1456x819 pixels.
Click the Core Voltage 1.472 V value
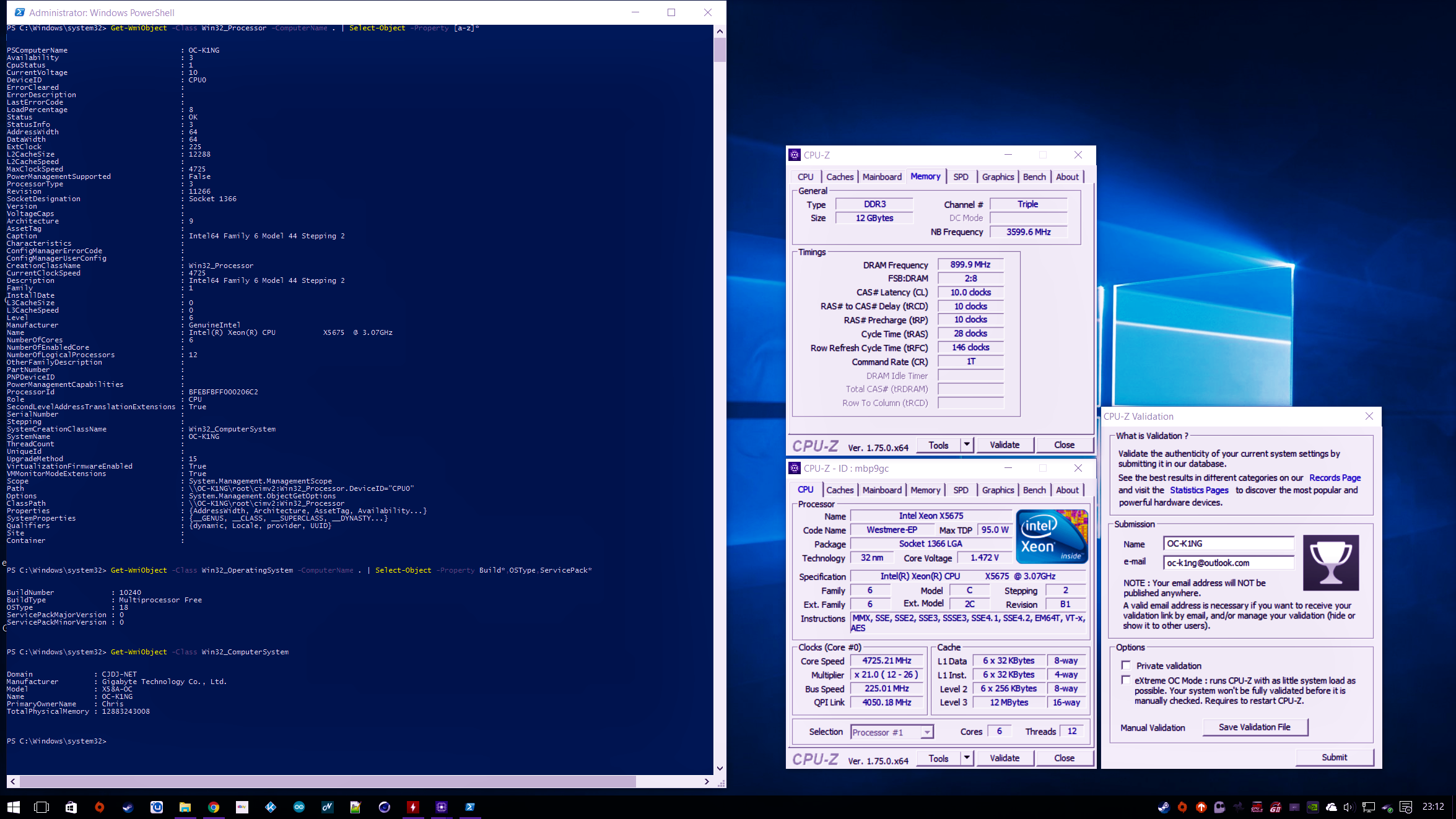[984, 558]
